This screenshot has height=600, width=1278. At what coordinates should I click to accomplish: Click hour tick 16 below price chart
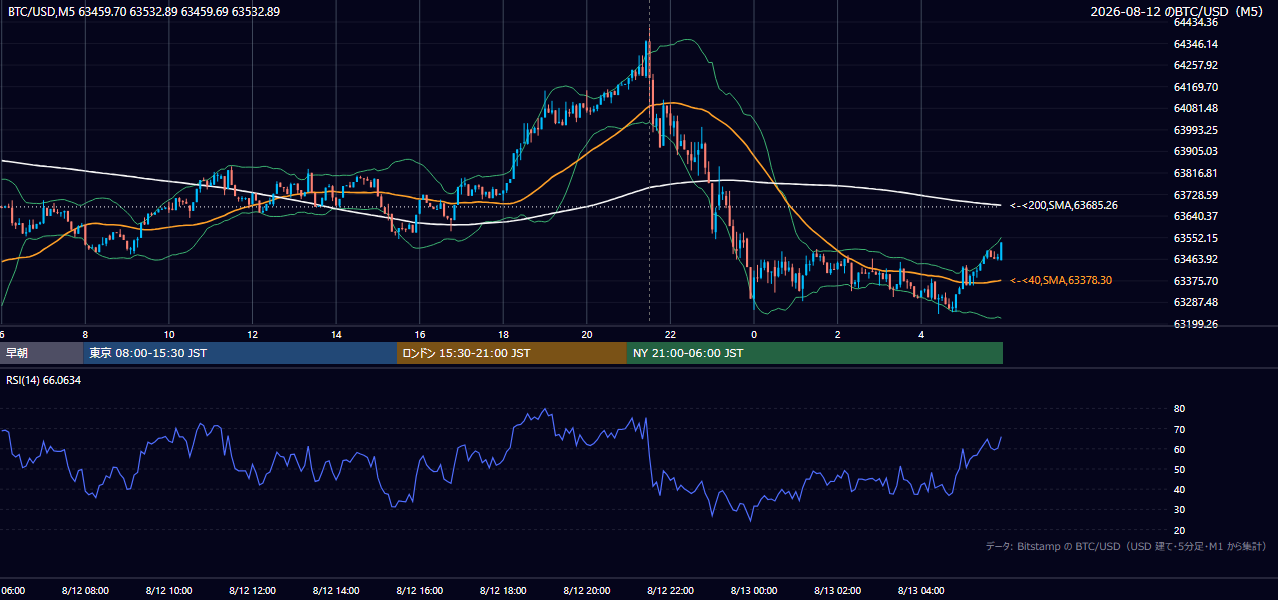420,334
